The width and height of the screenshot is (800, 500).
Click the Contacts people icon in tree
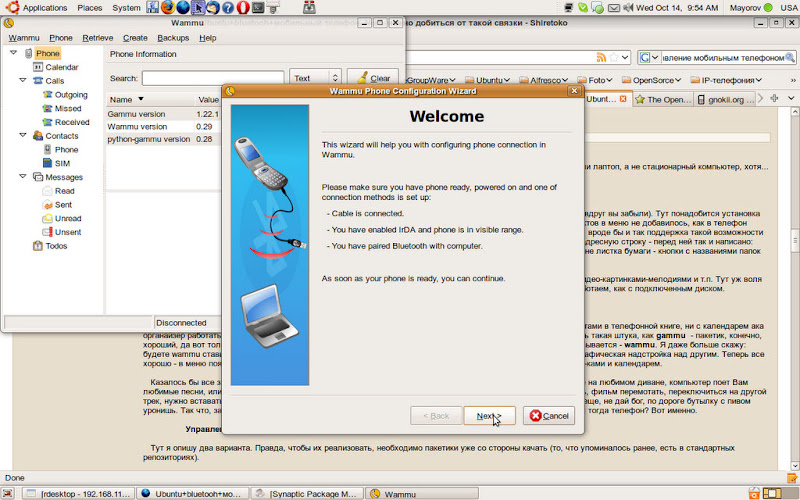coord(38,136)
